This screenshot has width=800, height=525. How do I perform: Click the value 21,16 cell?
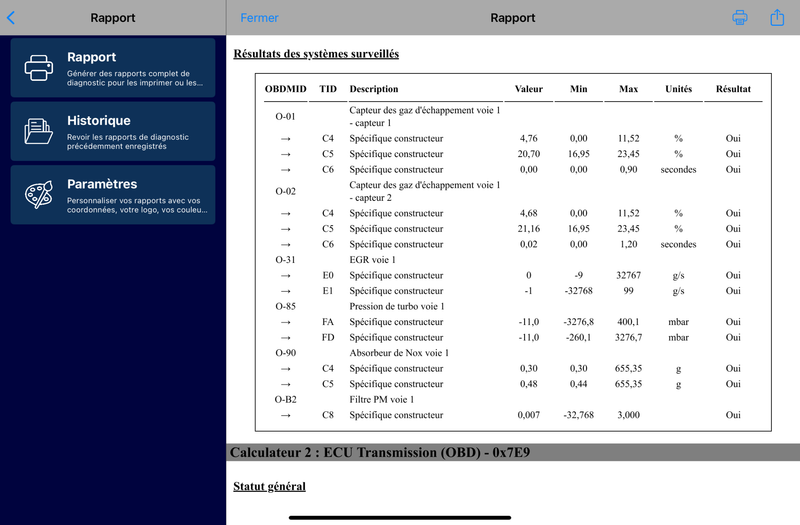(x=529, y=229)
